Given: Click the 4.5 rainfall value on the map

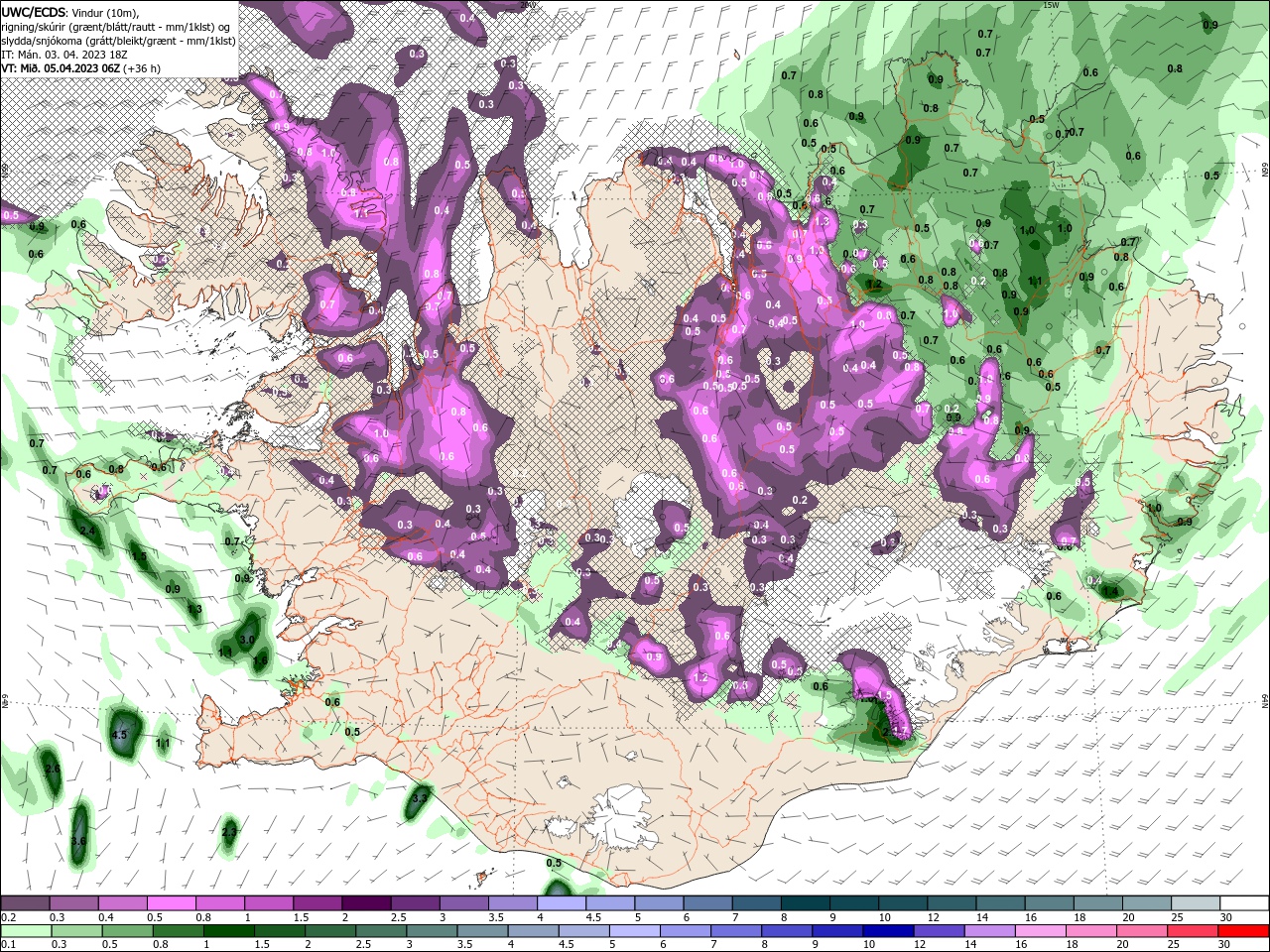Looking at the screenshot, I should tap(121, 735).
